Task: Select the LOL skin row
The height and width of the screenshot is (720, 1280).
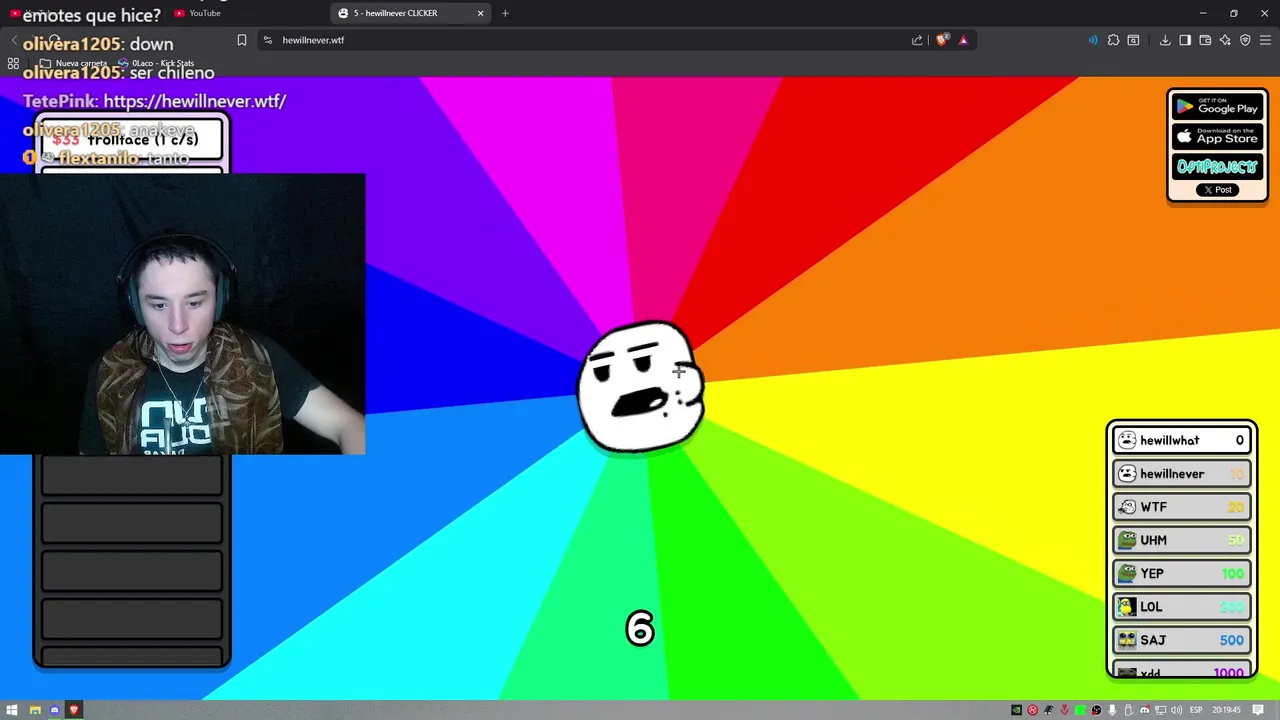Action: click(1182, 607)
